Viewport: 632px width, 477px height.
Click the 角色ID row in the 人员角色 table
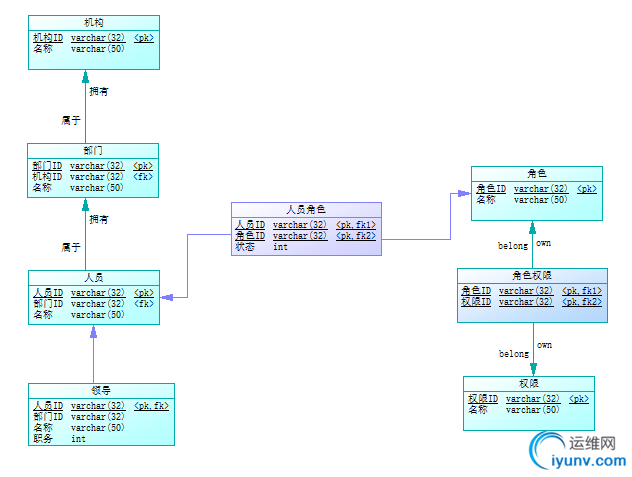pyautogui.click(x=306, y=235)
